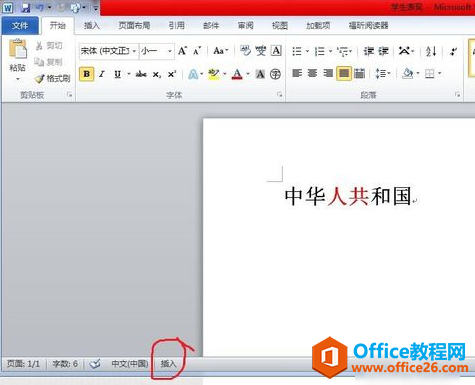475x385 pixels.
Task: Click the Save icon in quick access toolbar
Action: (x=25, y=8)
